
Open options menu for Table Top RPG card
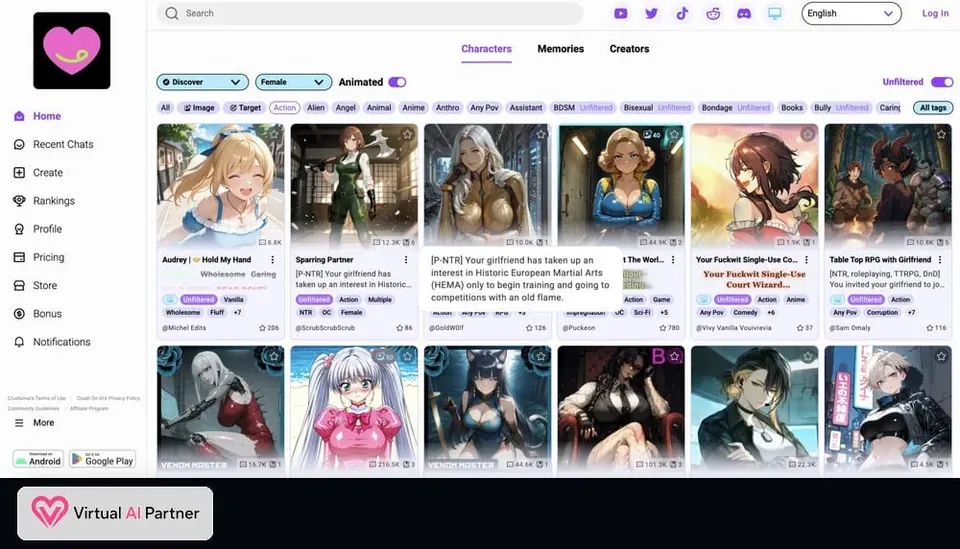[940, 260]
